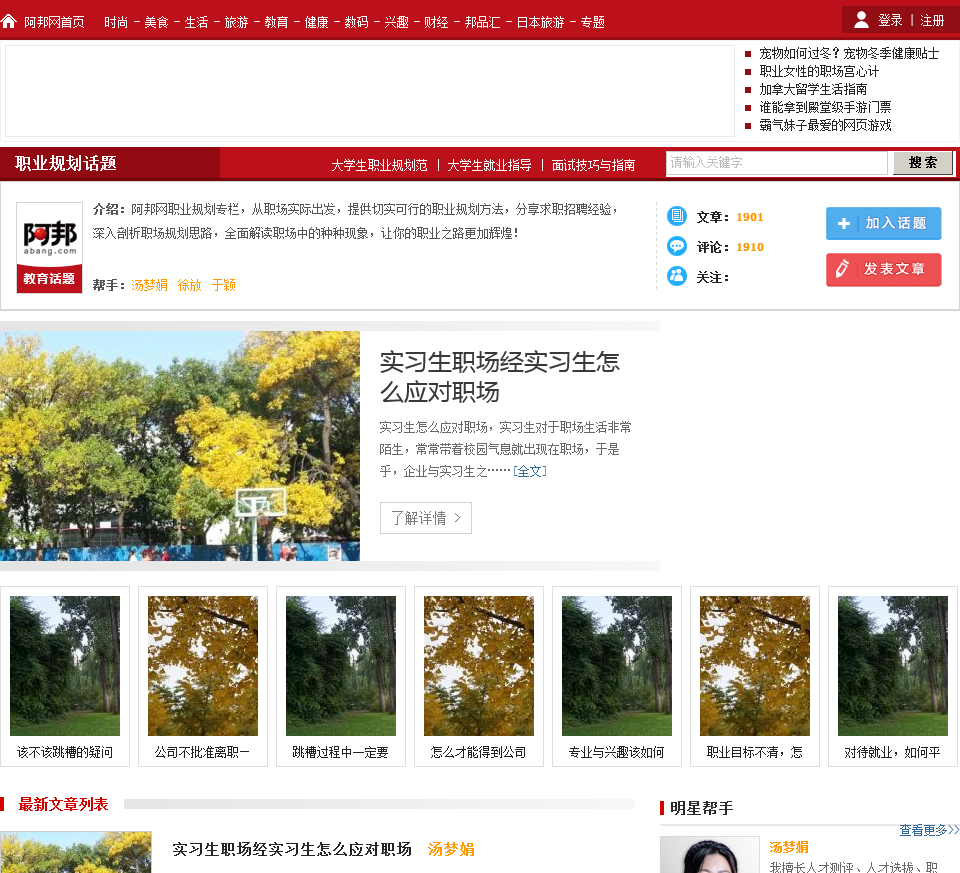Screen dimensions: 960x873
Task: Select the 大学生就业指导 tab
Action: tap(489, 165)
